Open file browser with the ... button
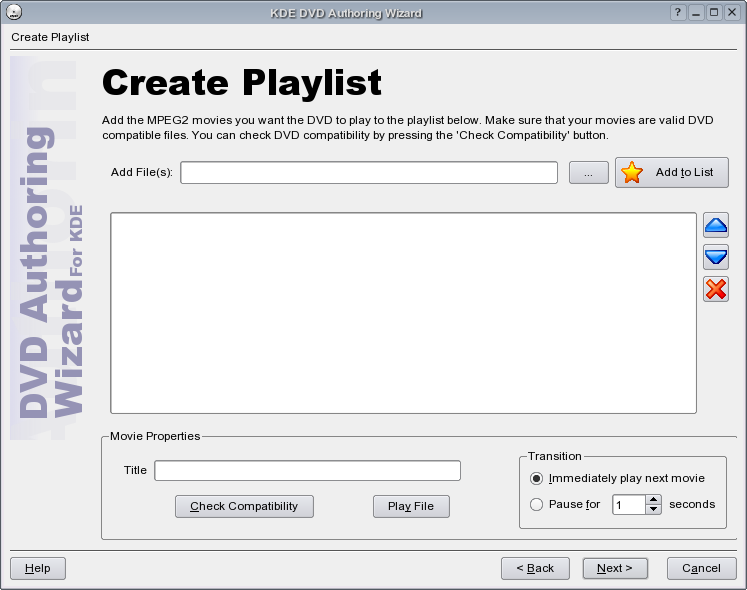The width and height of the screenshot is (747, 590). point(588,173)
